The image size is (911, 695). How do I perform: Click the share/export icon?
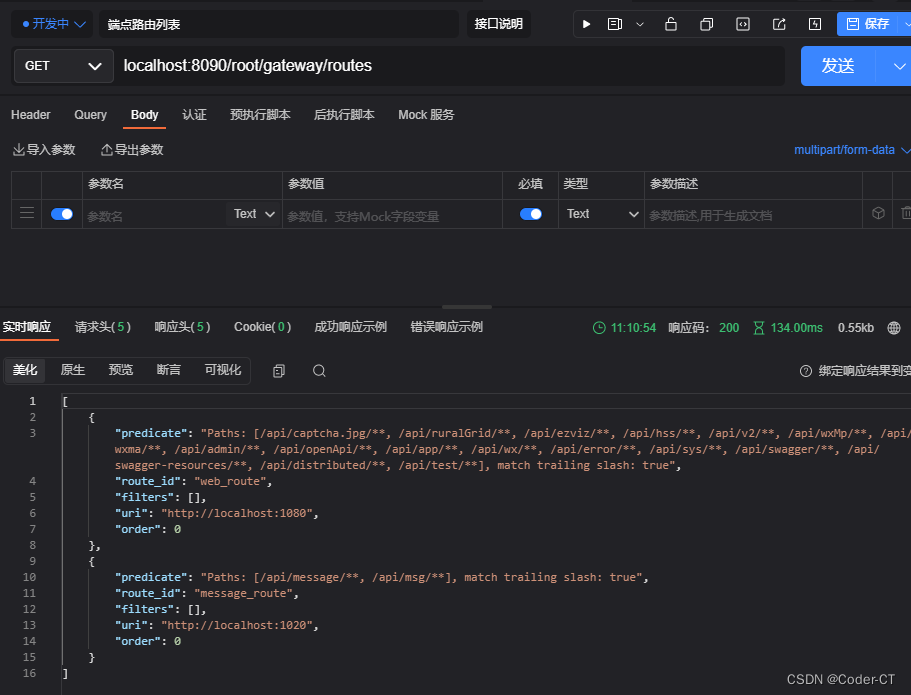779,24
